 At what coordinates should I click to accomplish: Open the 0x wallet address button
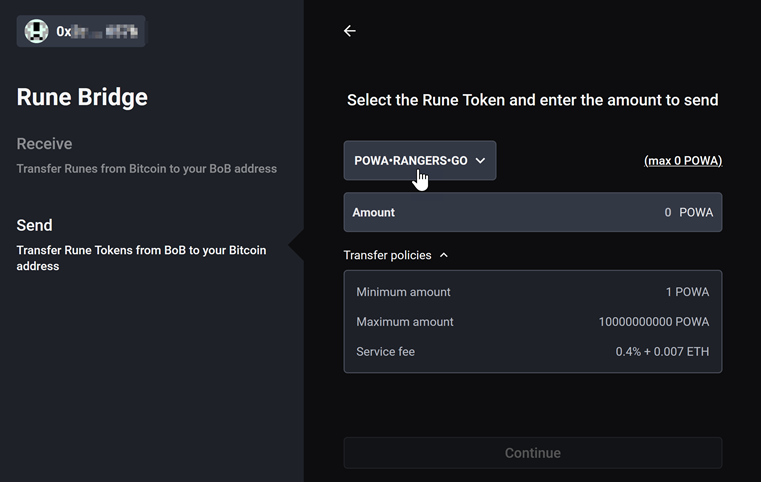[x=81, y=32]
